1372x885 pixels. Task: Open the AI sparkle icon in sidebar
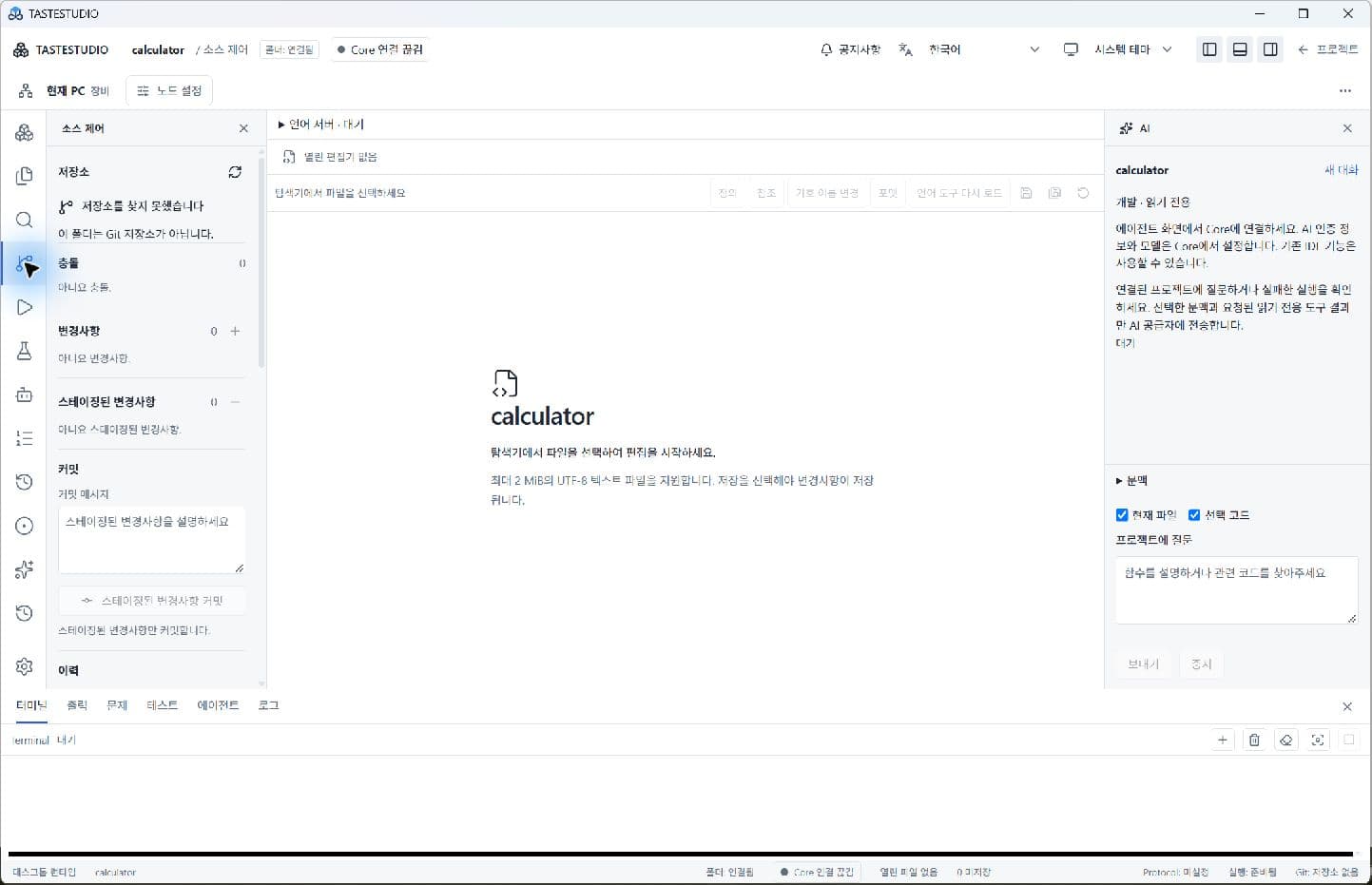pos(25,569)
